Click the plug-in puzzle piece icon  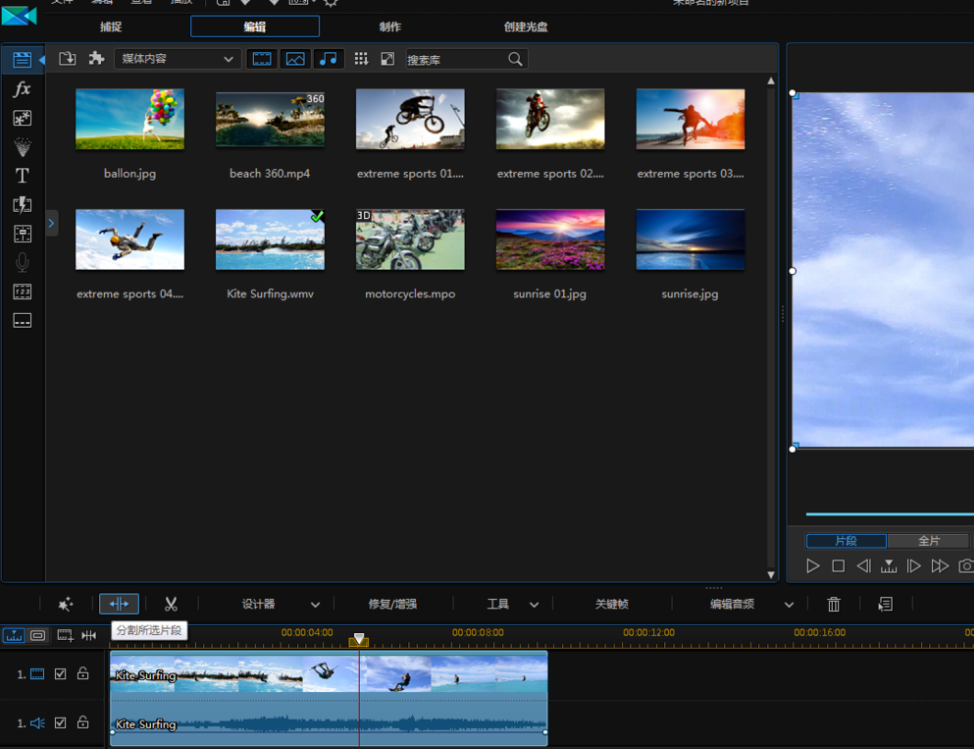click(x=96, y=59)
